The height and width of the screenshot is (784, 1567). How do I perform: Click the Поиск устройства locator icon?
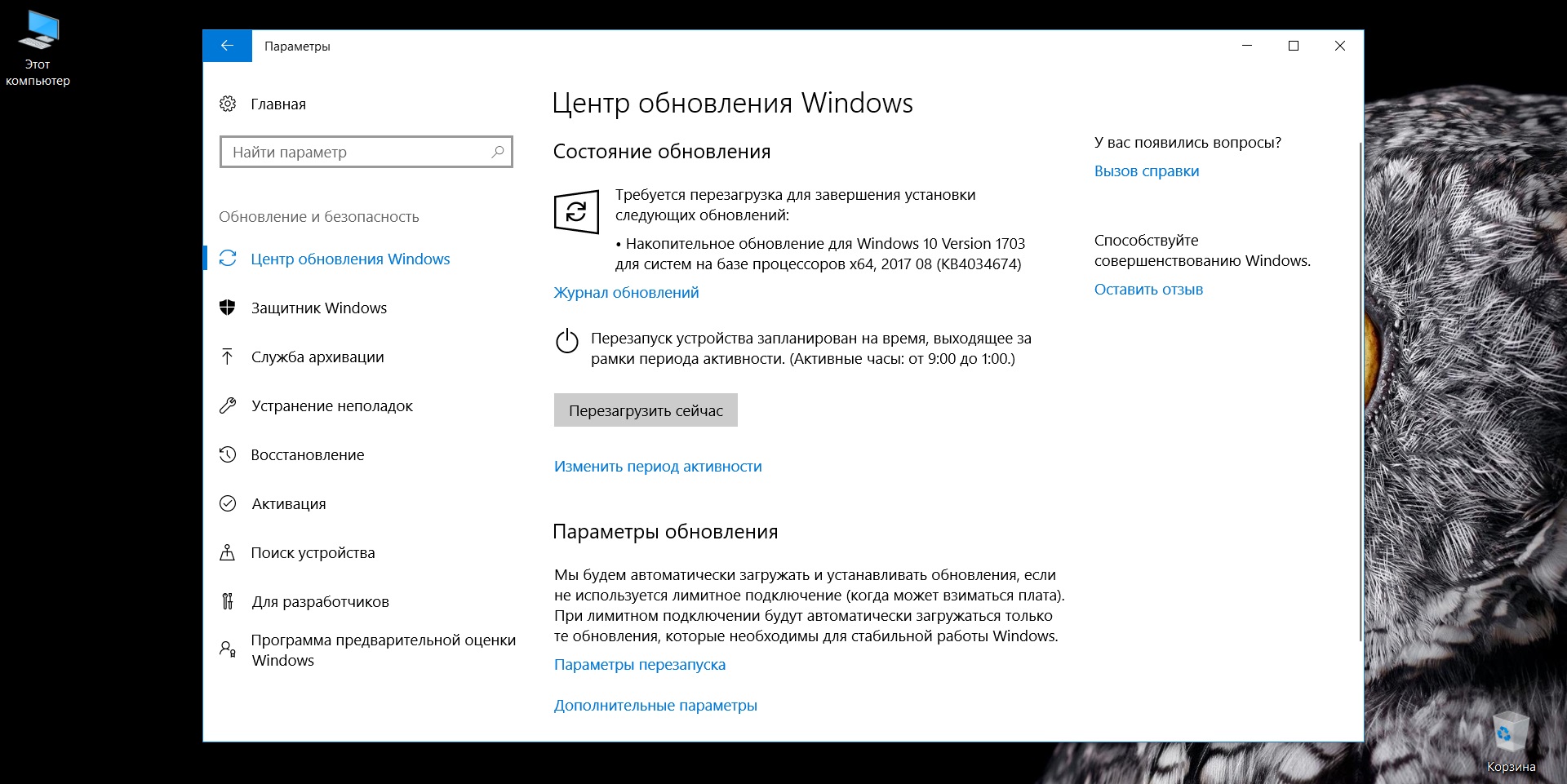[x=228, y=552]
